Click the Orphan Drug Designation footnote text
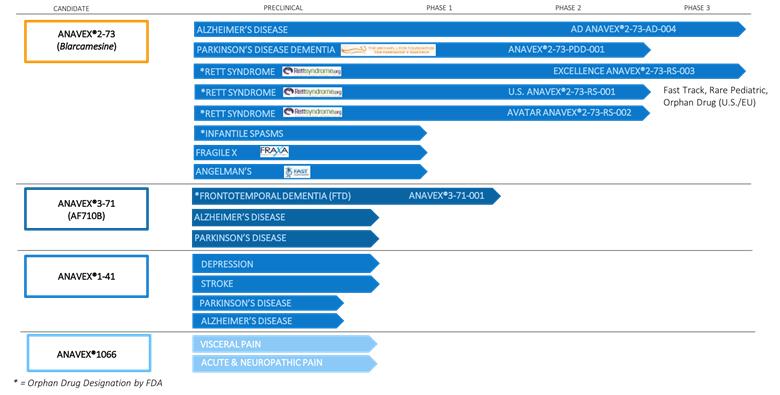Screen dimensions: 780x395 tap(88, 383)
